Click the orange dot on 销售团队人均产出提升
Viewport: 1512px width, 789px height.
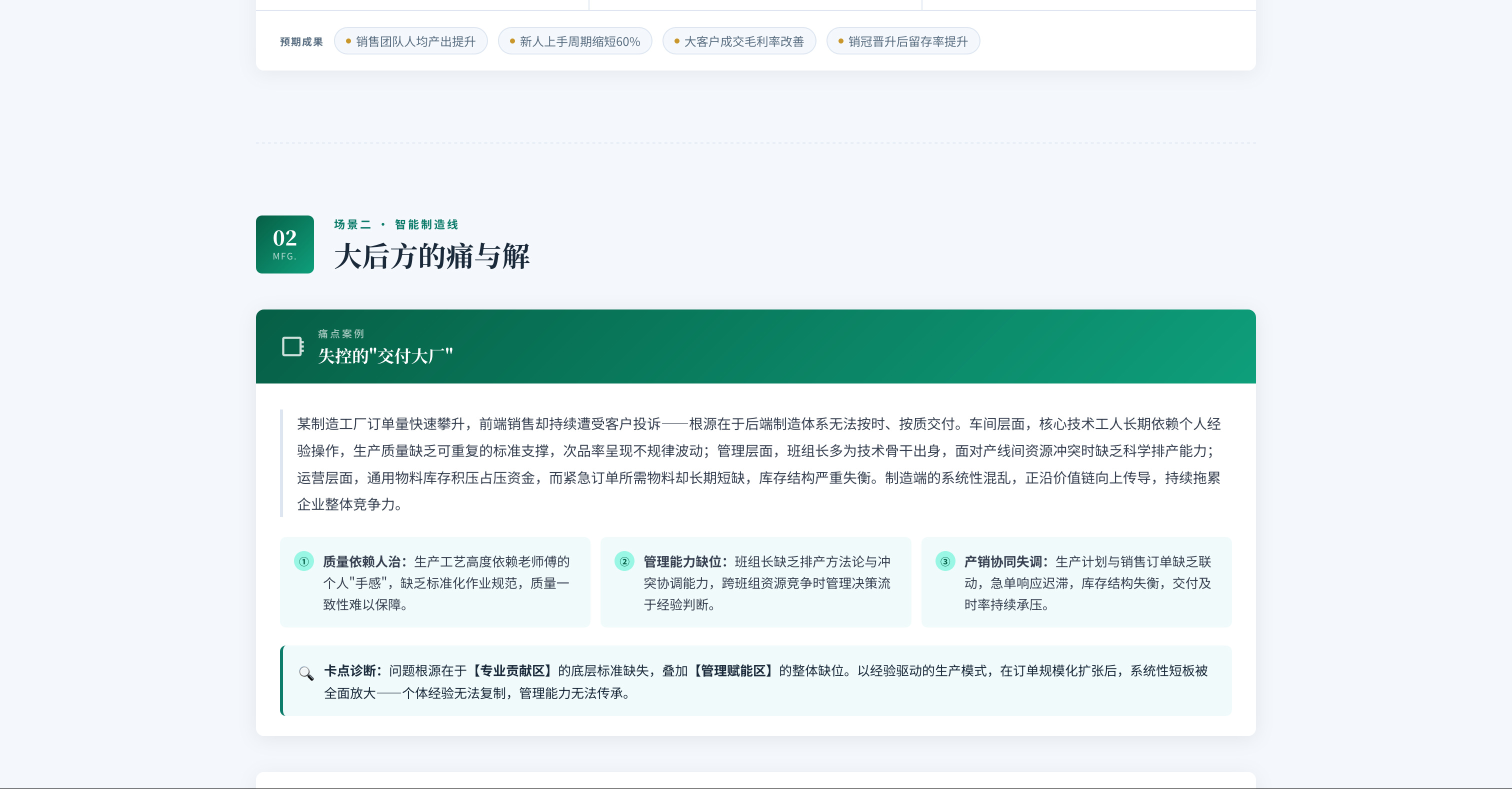(x=348, y=41)
